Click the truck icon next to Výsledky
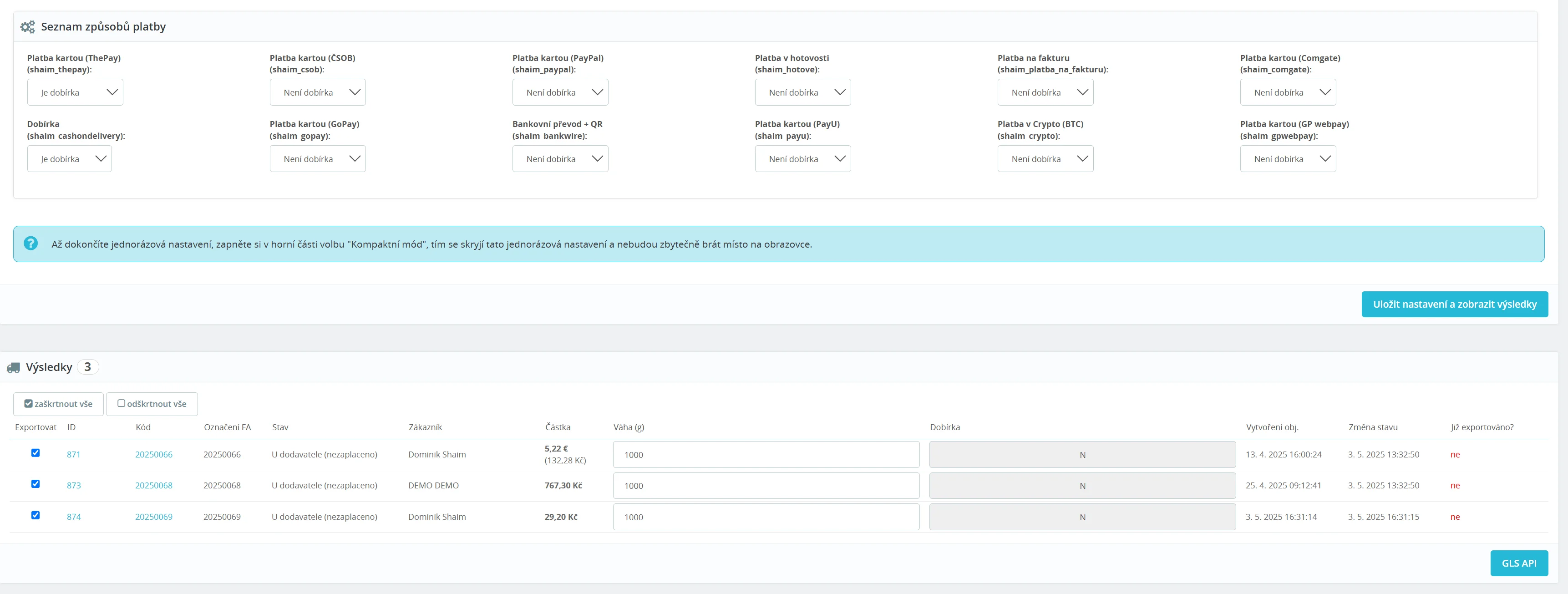 tap(13, 368)
